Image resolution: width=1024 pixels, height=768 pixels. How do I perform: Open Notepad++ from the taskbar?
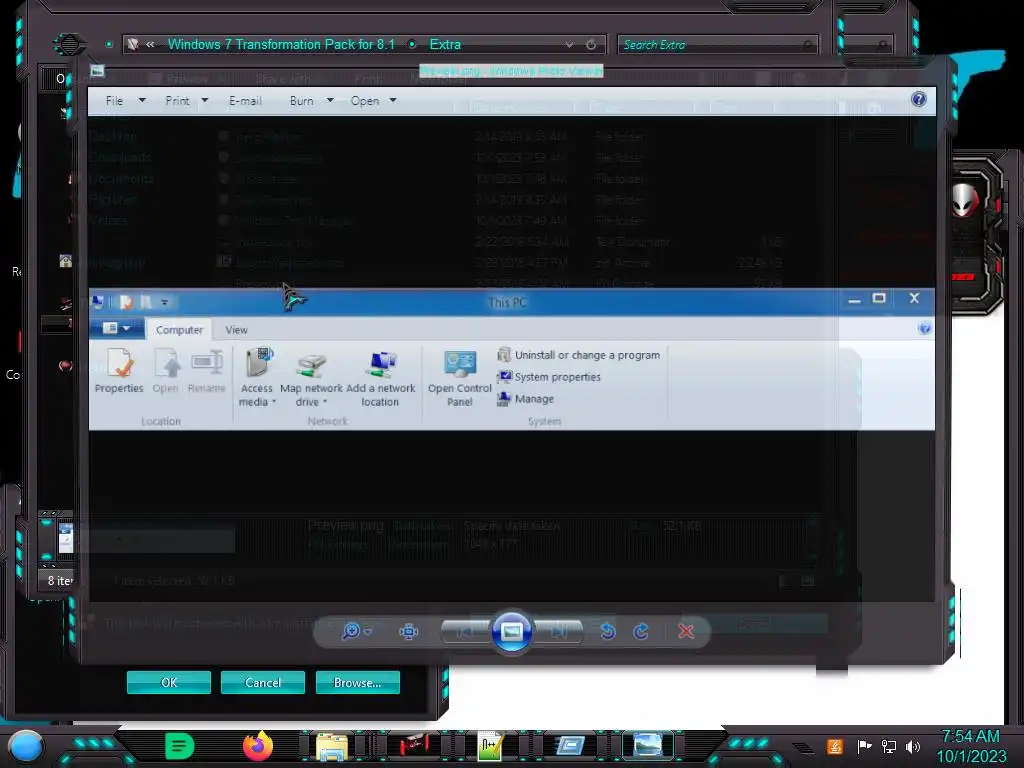click(490, 746)
